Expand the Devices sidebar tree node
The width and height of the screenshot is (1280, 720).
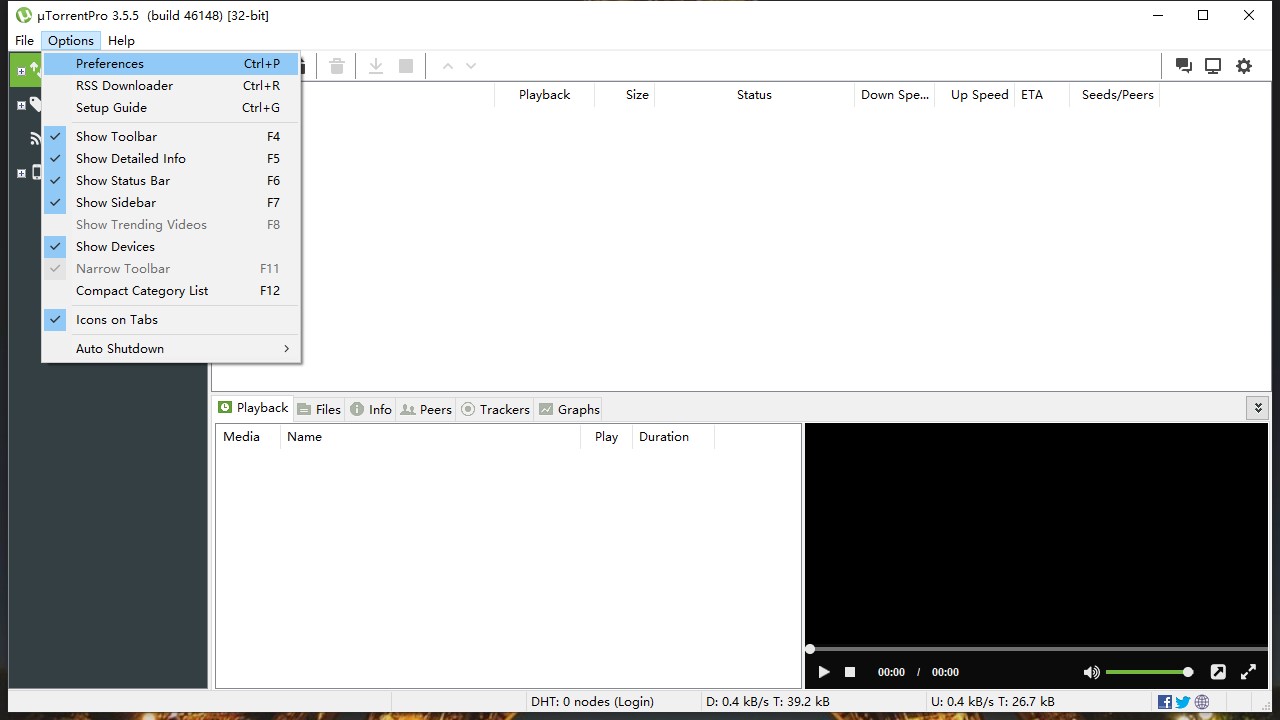(x=21, y=173)
